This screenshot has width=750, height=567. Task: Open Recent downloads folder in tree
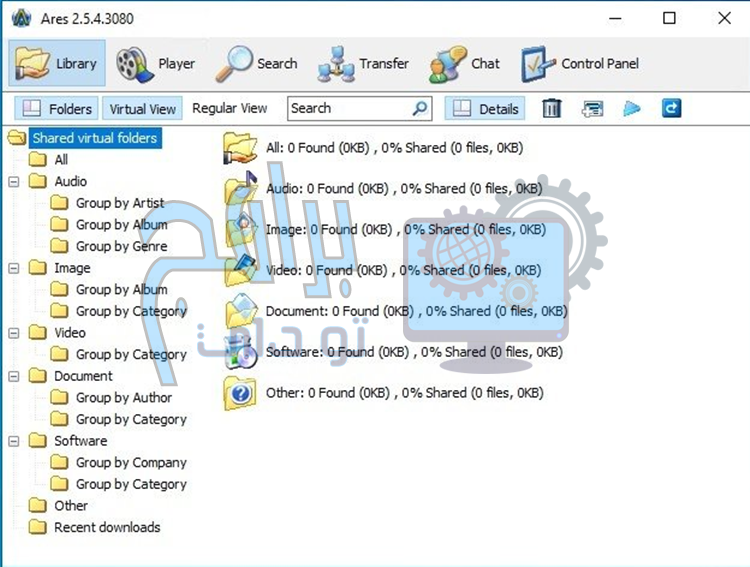[x=106, y=528]
